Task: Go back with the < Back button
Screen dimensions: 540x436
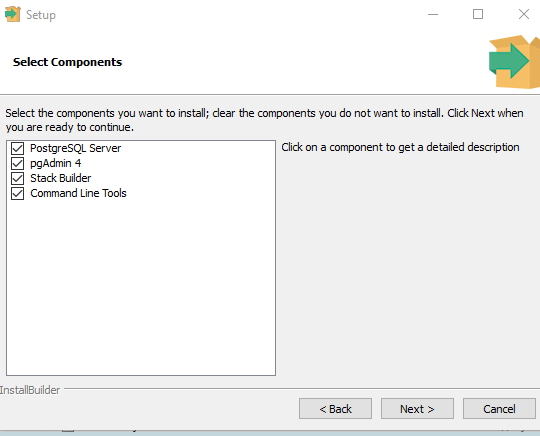Action: point(335,409)
